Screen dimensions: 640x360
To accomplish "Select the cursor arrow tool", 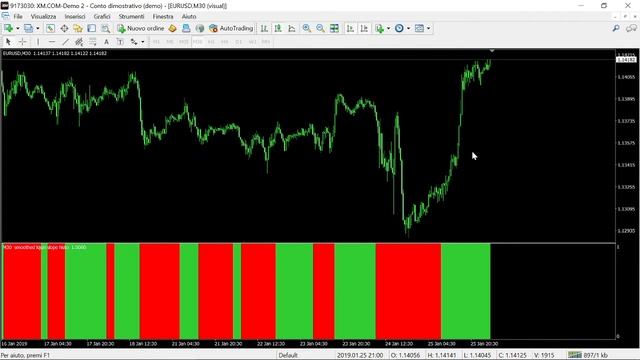I will coord(8,42).
